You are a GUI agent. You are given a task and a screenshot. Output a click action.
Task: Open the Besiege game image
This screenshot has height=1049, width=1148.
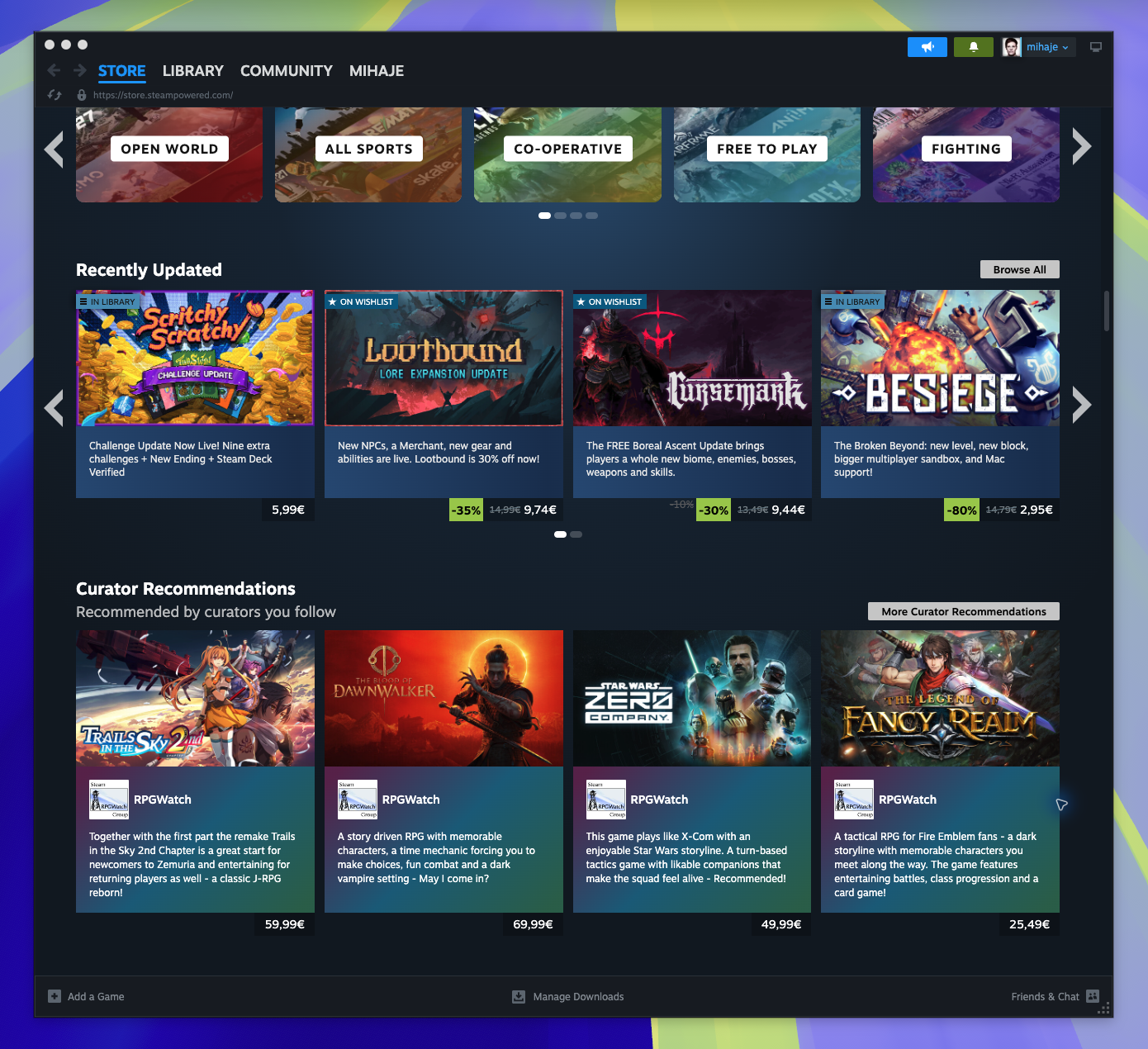click(940, 358)
